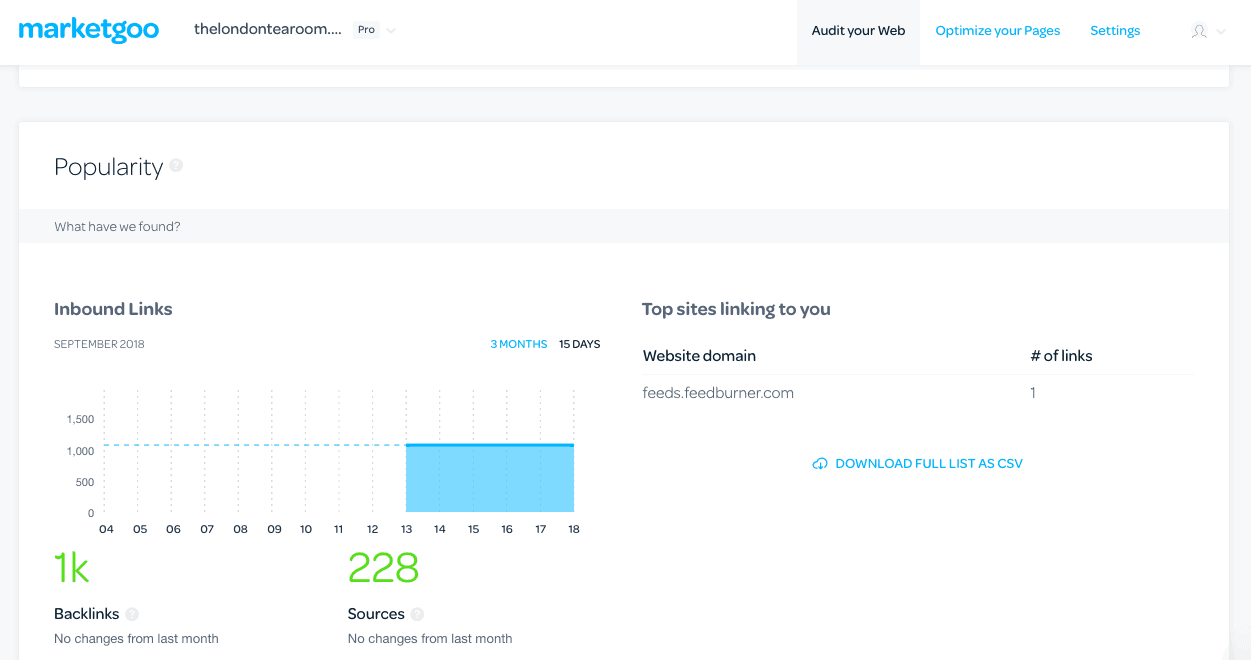Click the 228 sources count
This screenshot has height=660, width=1251.
(383, 568)
